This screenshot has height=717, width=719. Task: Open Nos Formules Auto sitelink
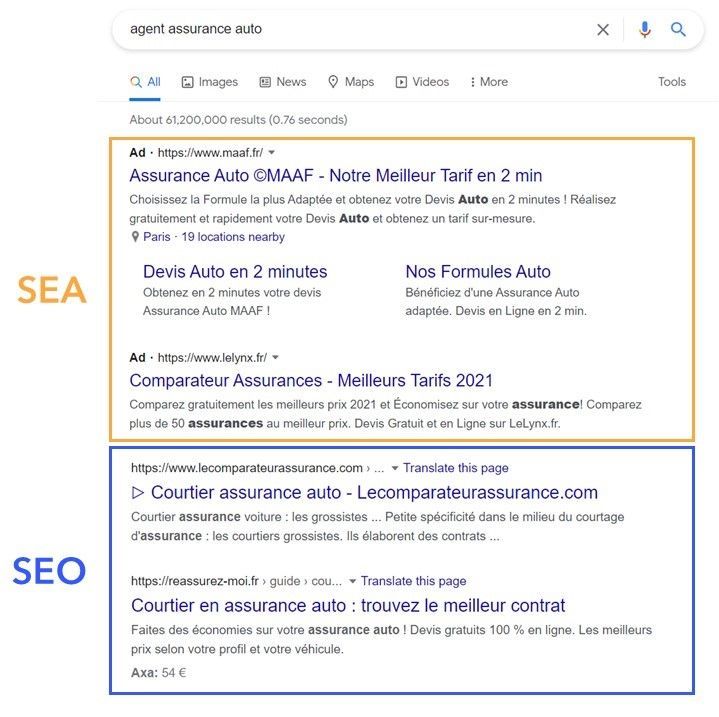(478, 272)
